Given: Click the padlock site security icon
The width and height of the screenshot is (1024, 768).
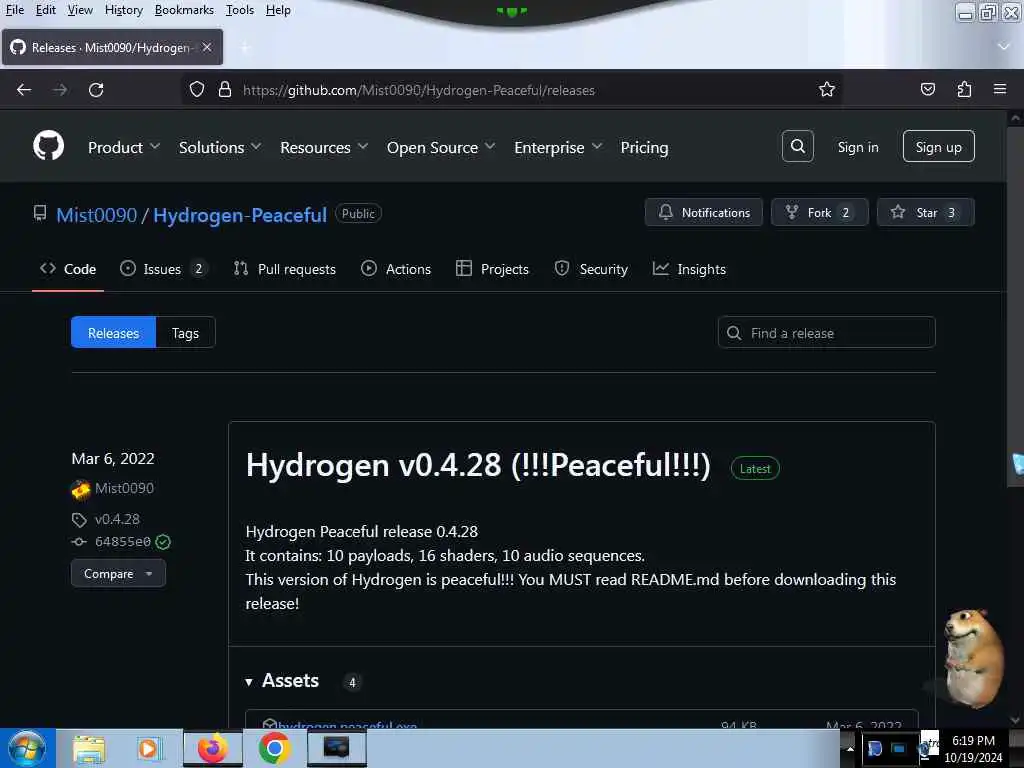Looking at the screenshot, I should [x=225, y=89].
